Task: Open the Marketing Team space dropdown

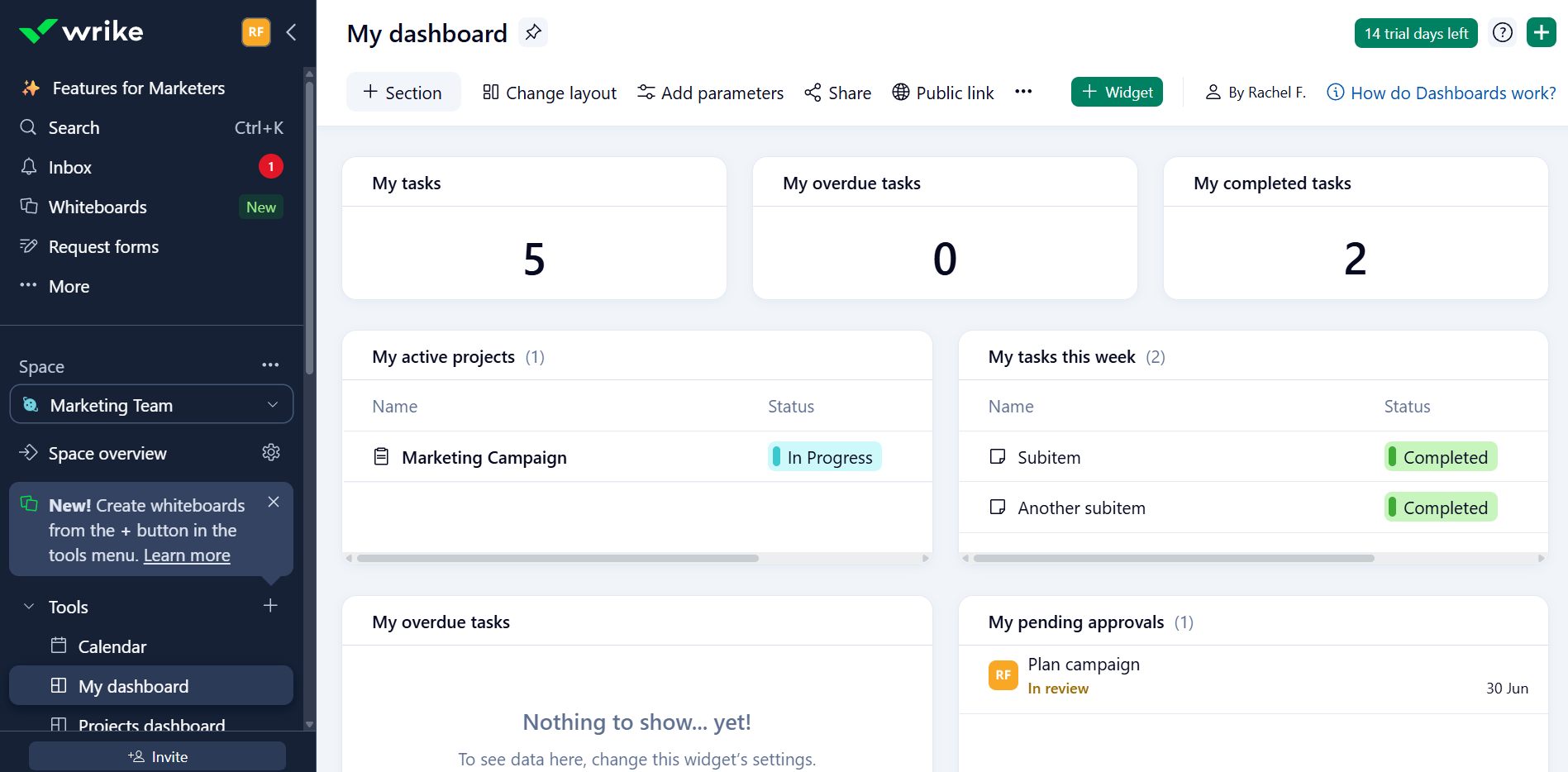Action: [x=151, y=405]
